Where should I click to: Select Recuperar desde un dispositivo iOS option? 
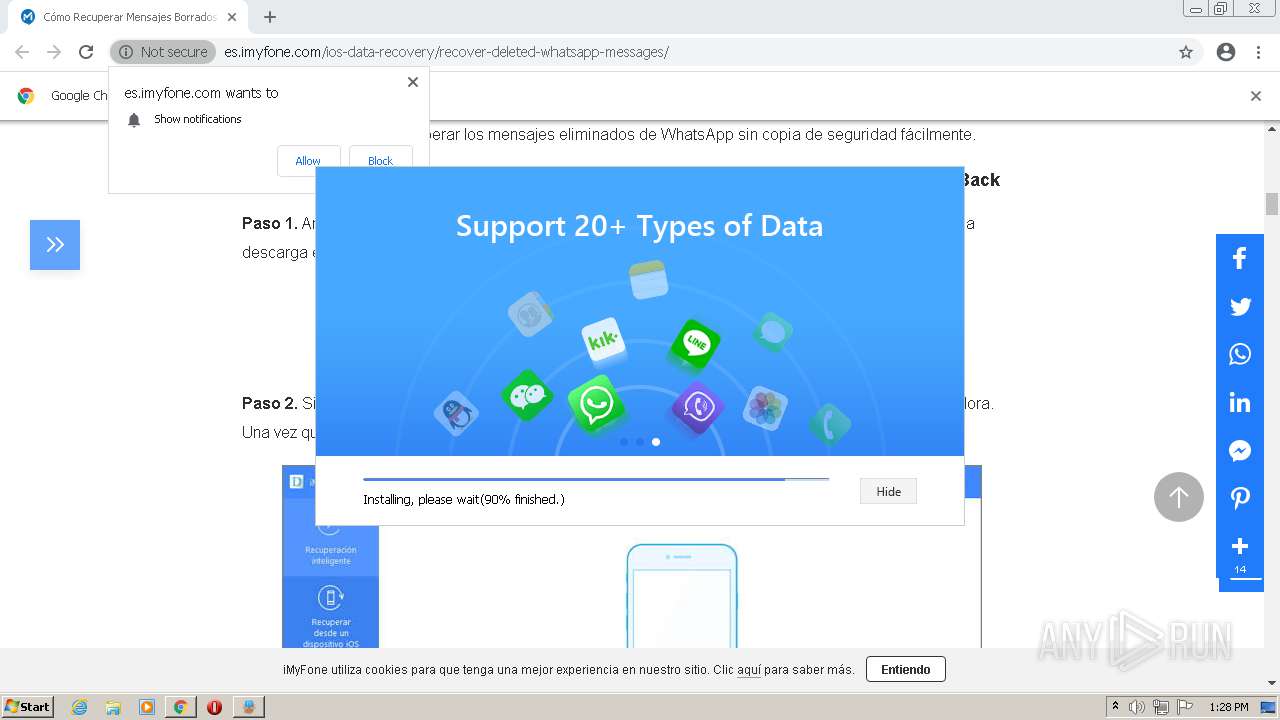coord(331,614)
